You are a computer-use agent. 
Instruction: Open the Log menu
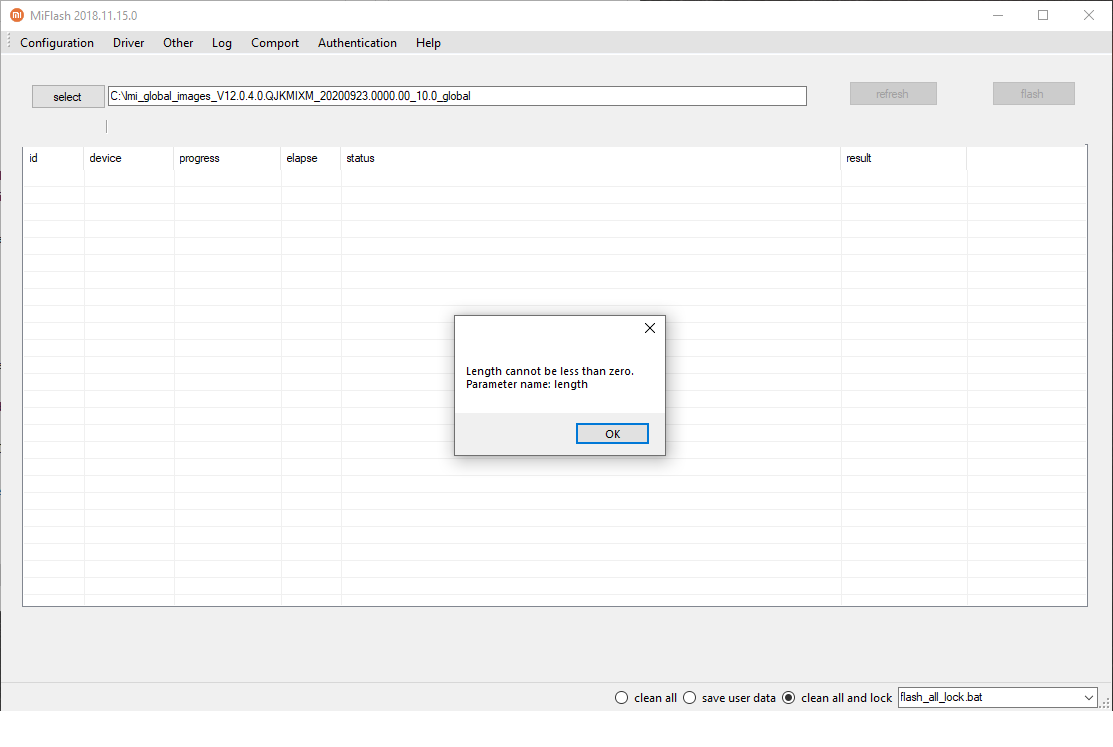[222, 43]
